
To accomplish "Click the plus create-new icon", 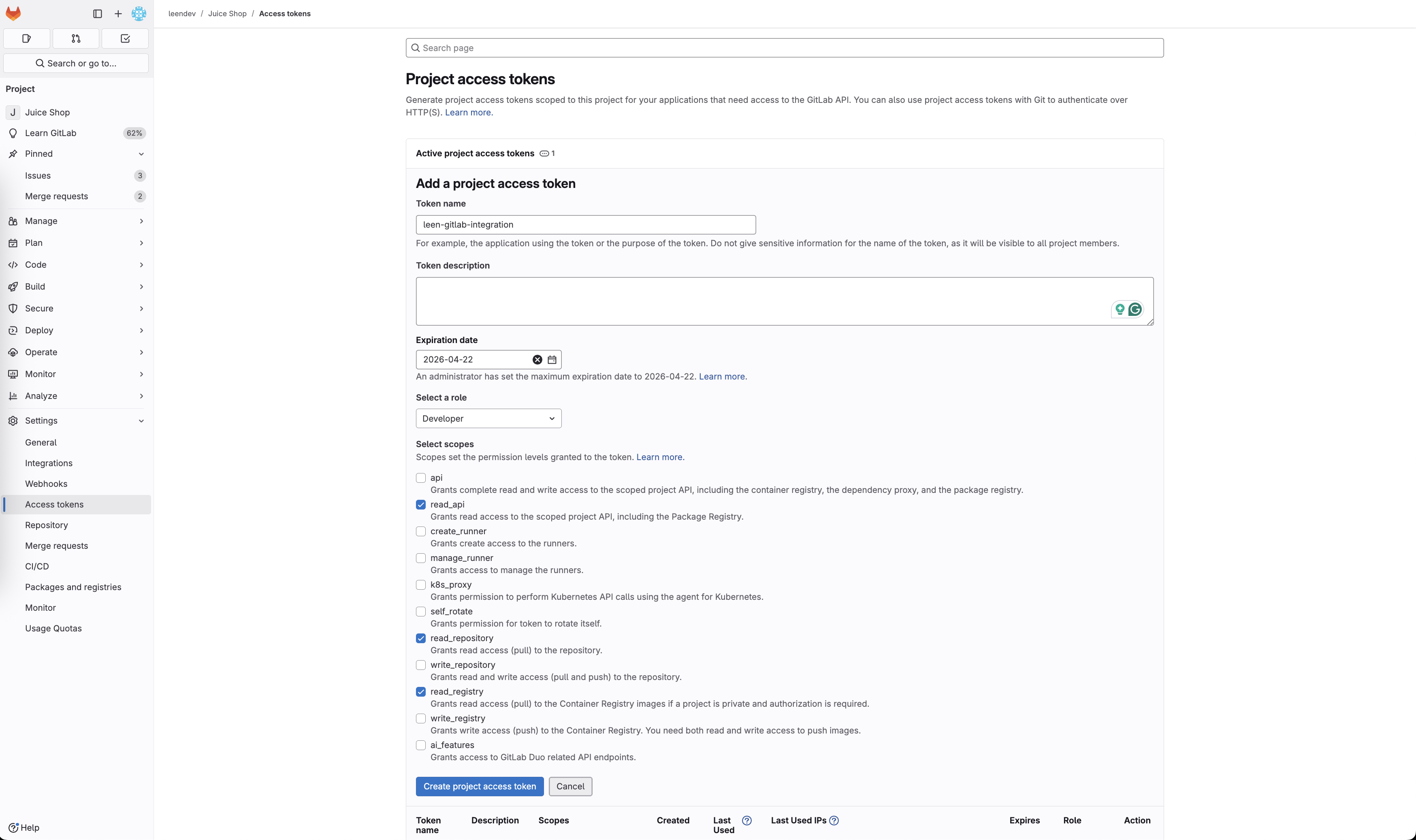I will click(118, 14).
